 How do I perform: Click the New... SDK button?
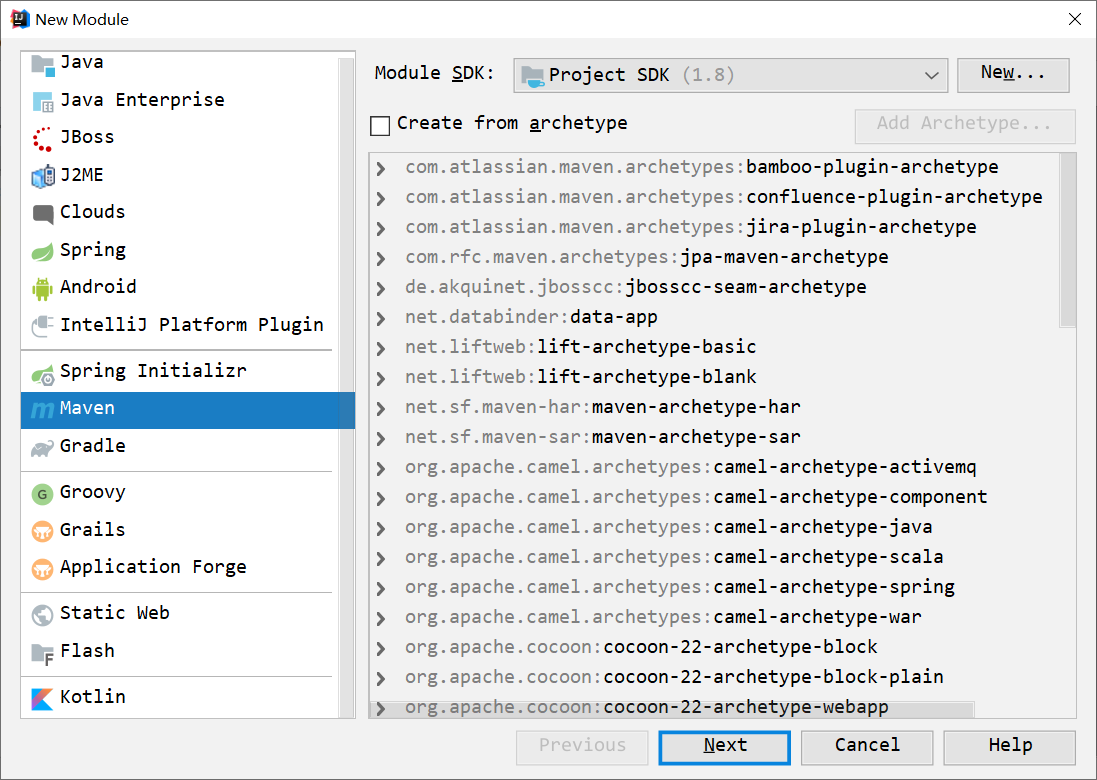[1012, 74]
